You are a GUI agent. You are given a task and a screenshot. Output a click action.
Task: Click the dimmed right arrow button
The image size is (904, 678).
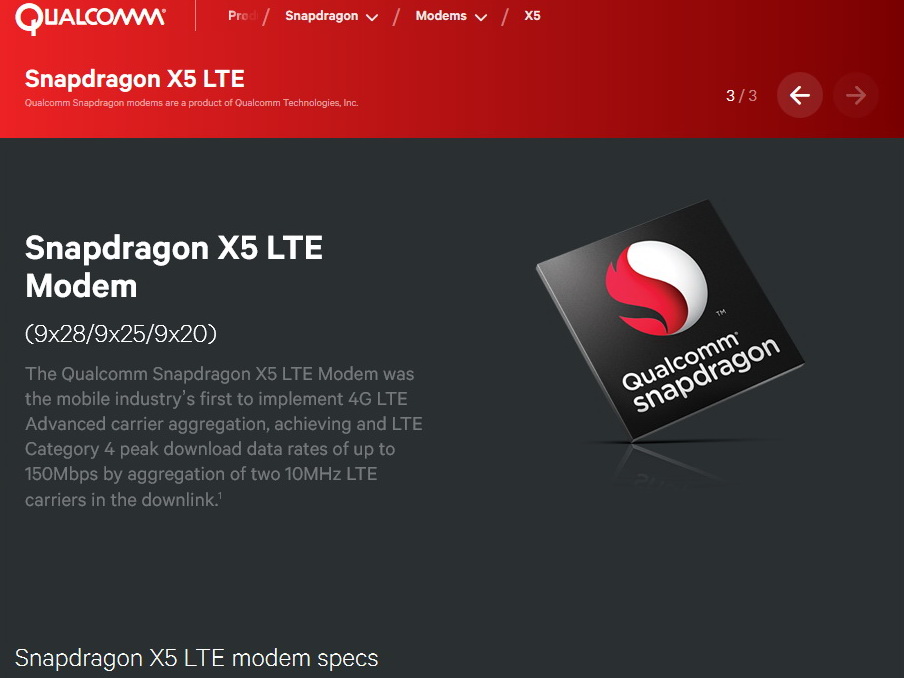pyautogui.click(x=856, y=95)
